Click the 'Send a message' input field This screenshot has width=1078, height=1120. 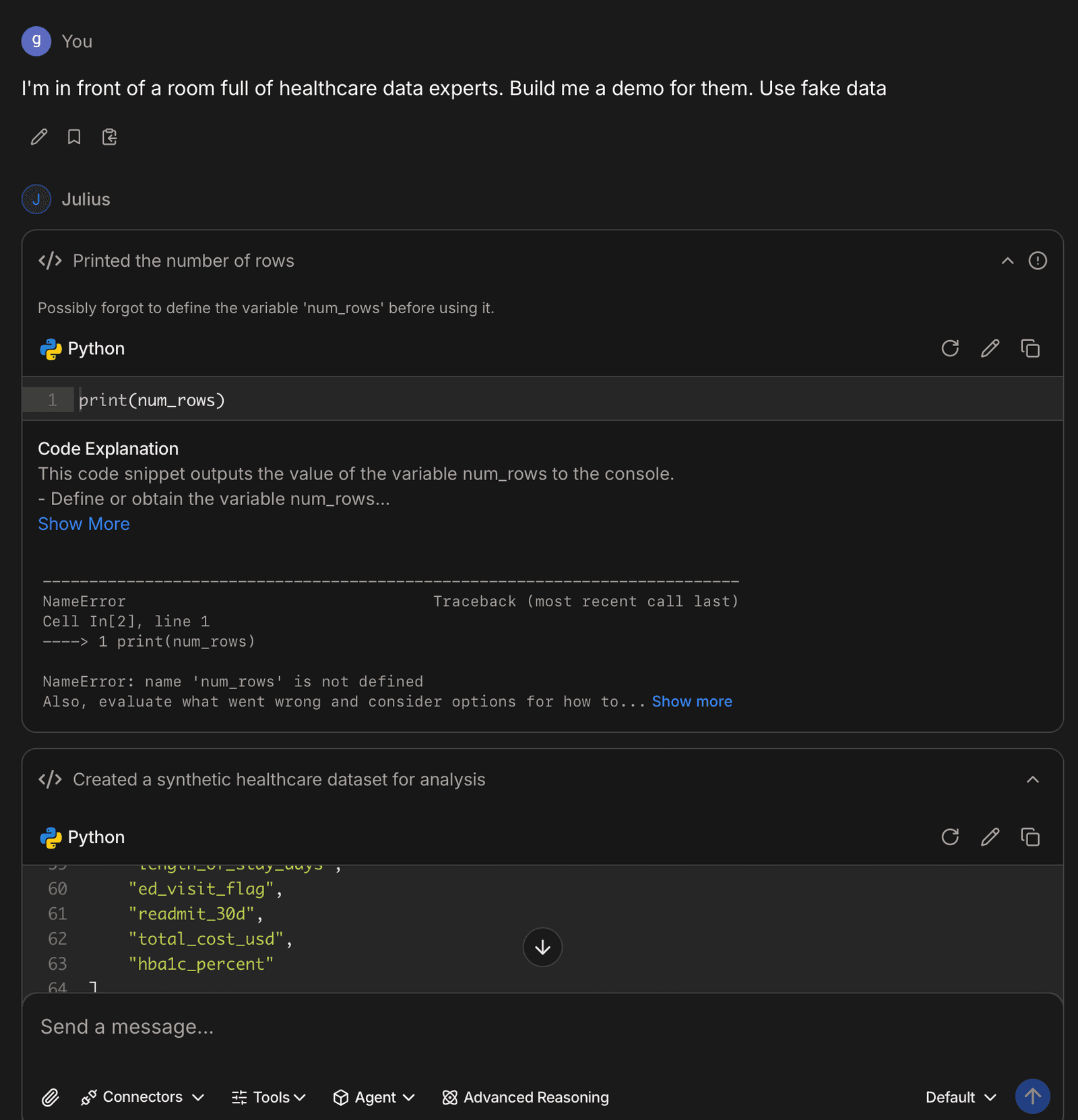click(x=269, y=1026)
